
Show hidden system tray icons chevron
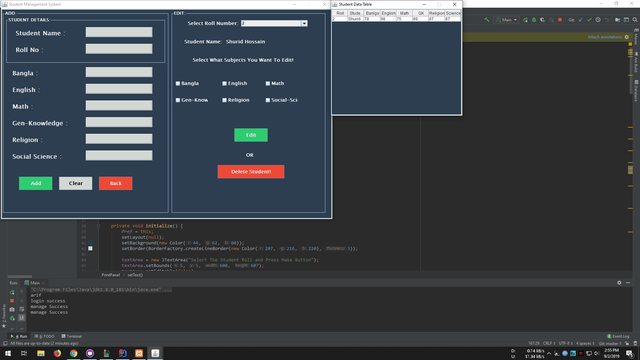tap(549, 353)
